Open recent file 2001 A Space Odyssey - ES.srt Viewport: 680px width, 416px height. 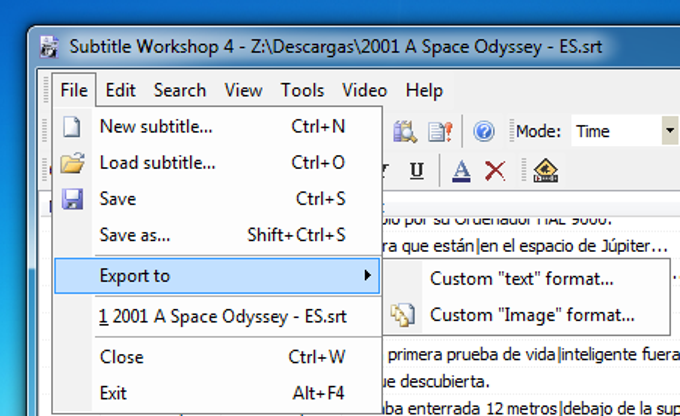[x=217, y=316]
